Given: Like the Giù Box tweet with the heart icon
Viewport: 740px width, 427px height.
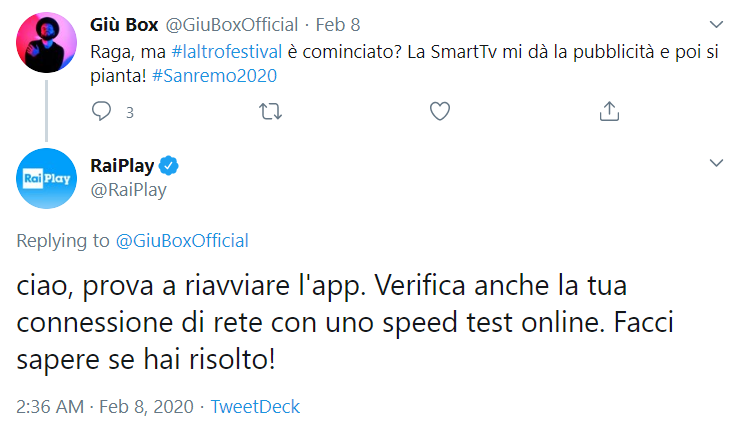Looking at the screenshot, I should pos(439,112).
